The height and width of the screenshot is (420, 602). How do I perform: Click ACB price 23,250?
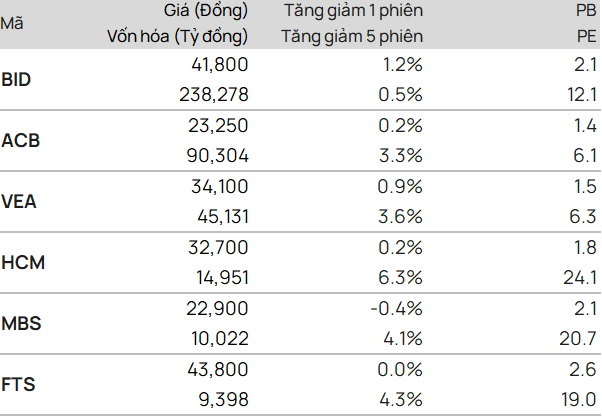218,126
